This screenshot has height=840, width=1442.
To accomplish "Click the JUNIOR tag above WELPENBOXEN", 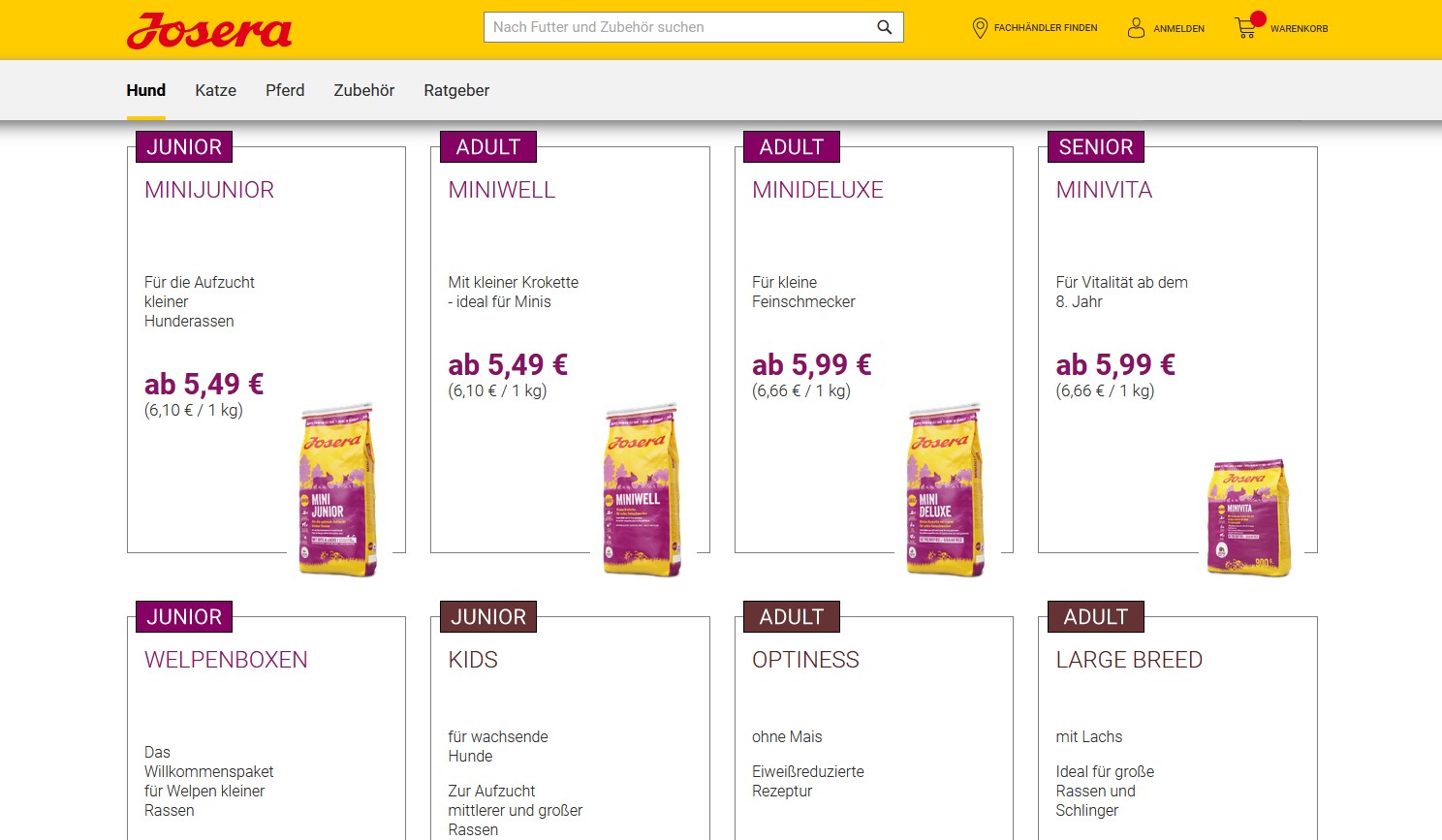I will [x=184, y=617].
